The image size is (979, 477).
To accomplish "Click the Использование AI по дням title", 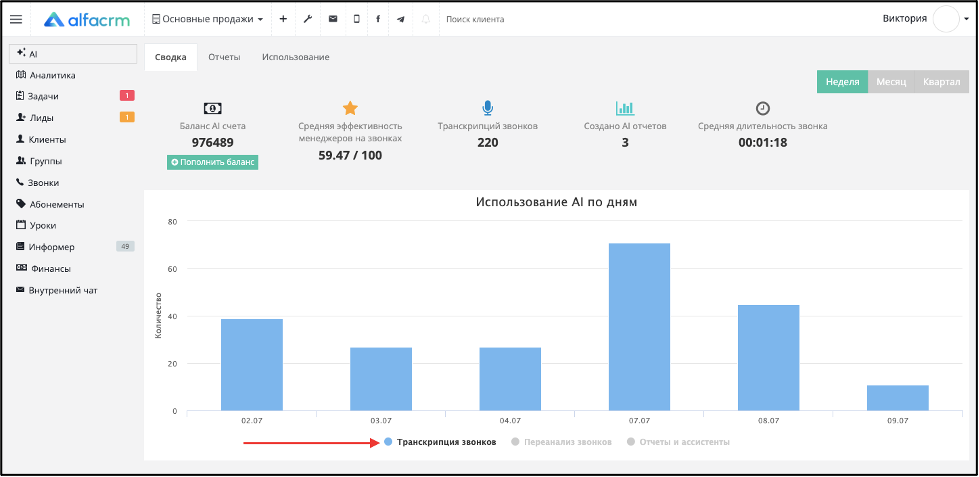I will pyautogui.click(x=556, y=202).
